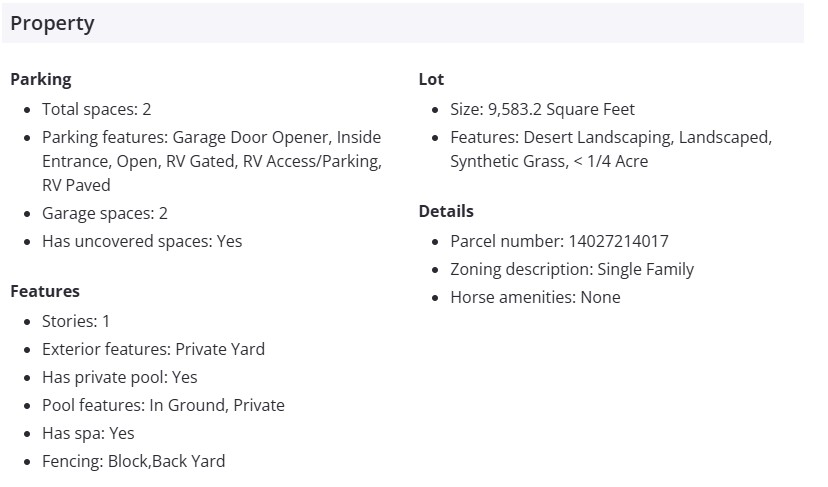Click the Parking features list entry

211,161
